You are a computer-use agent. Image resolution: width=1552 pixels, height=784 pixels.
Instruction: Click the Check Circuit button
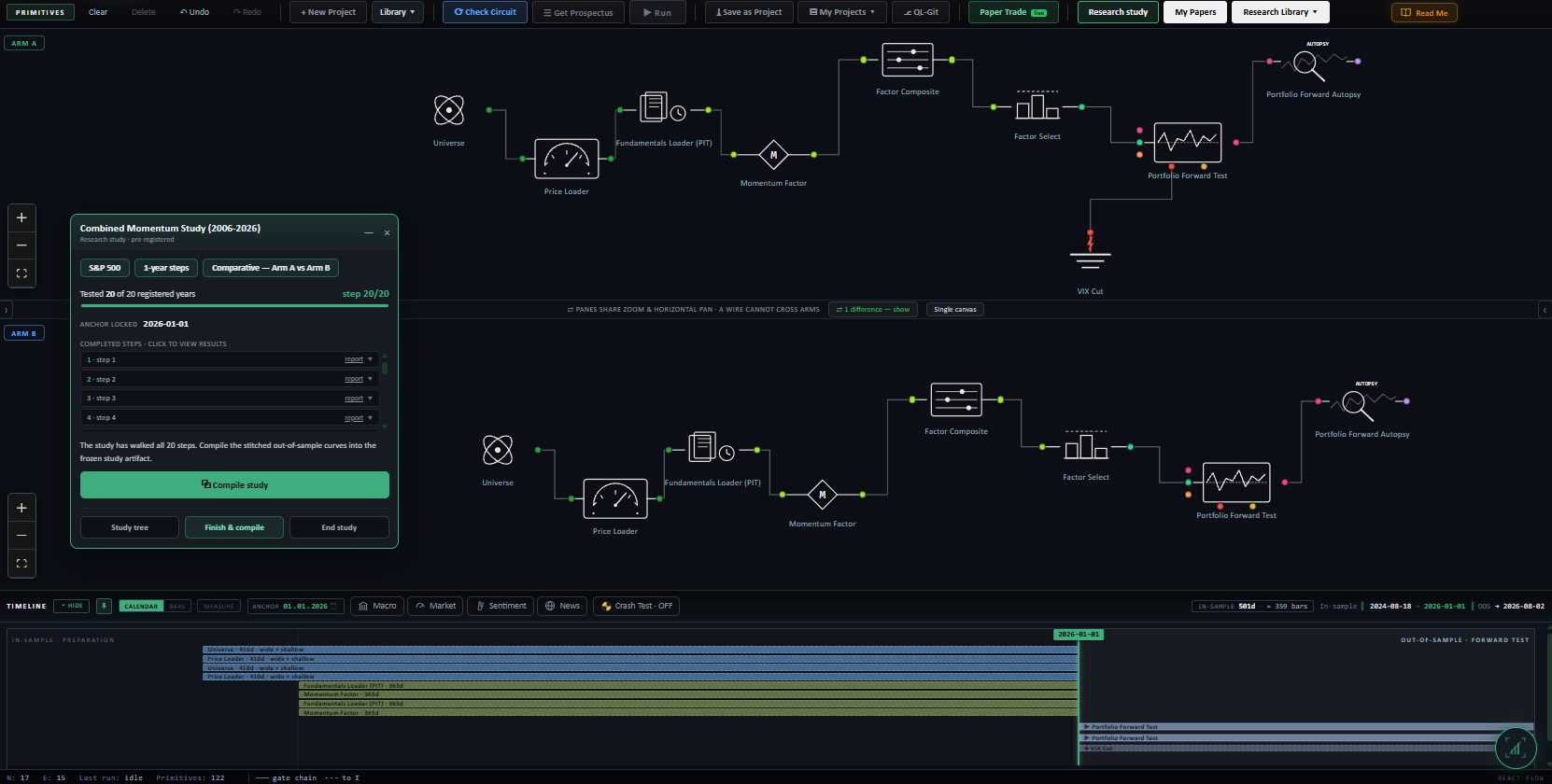[486, 12]
